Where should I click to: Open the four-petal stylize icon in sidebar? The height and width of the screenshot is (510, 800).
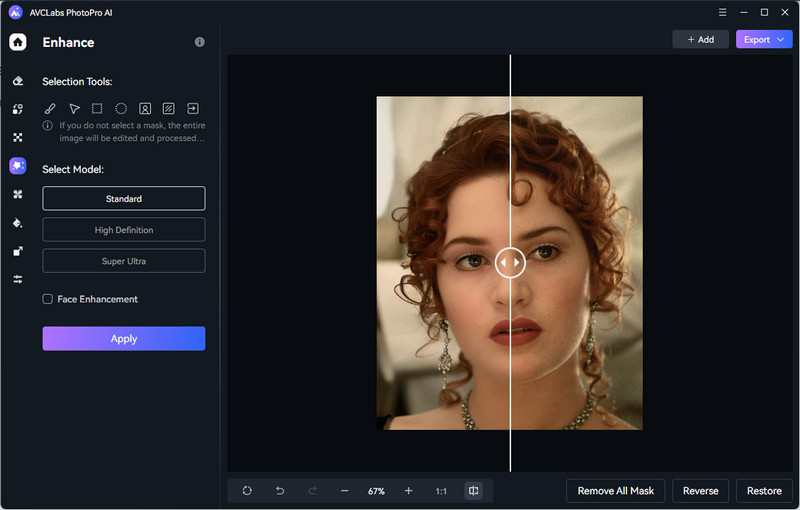tap(18, 194)
